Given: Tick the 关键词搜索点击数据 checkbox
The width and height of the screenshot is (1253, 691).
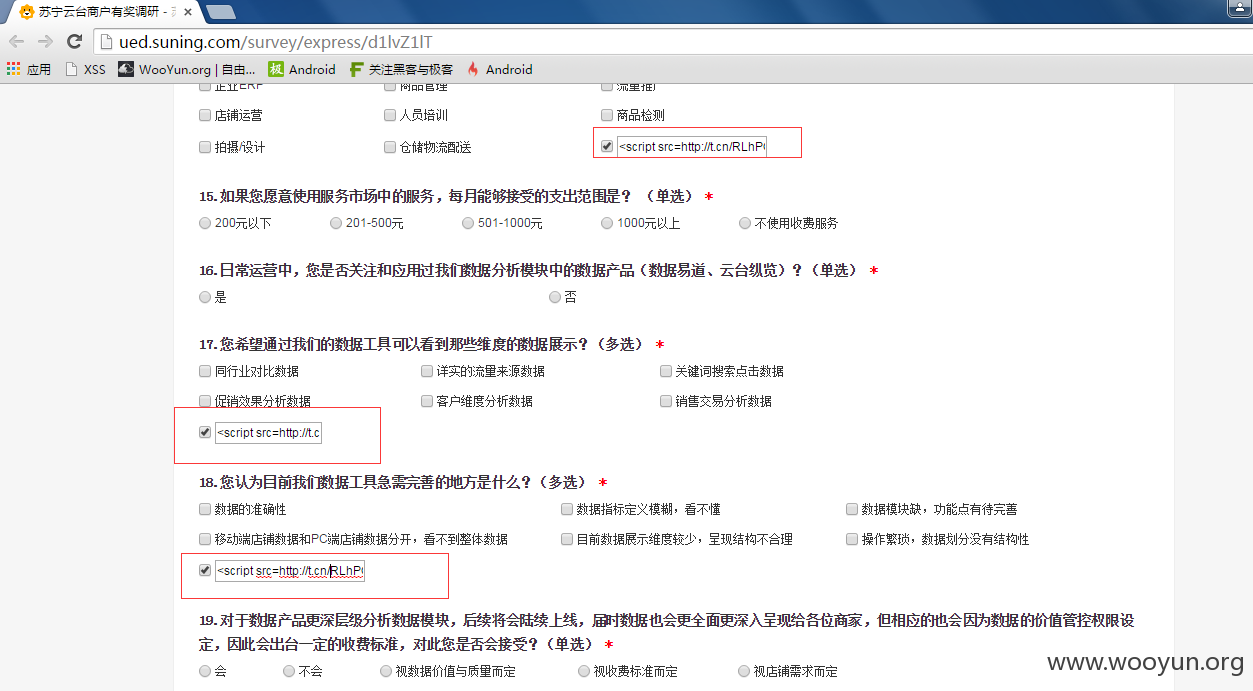Looking at the screenshot, I should pos(666,371).
